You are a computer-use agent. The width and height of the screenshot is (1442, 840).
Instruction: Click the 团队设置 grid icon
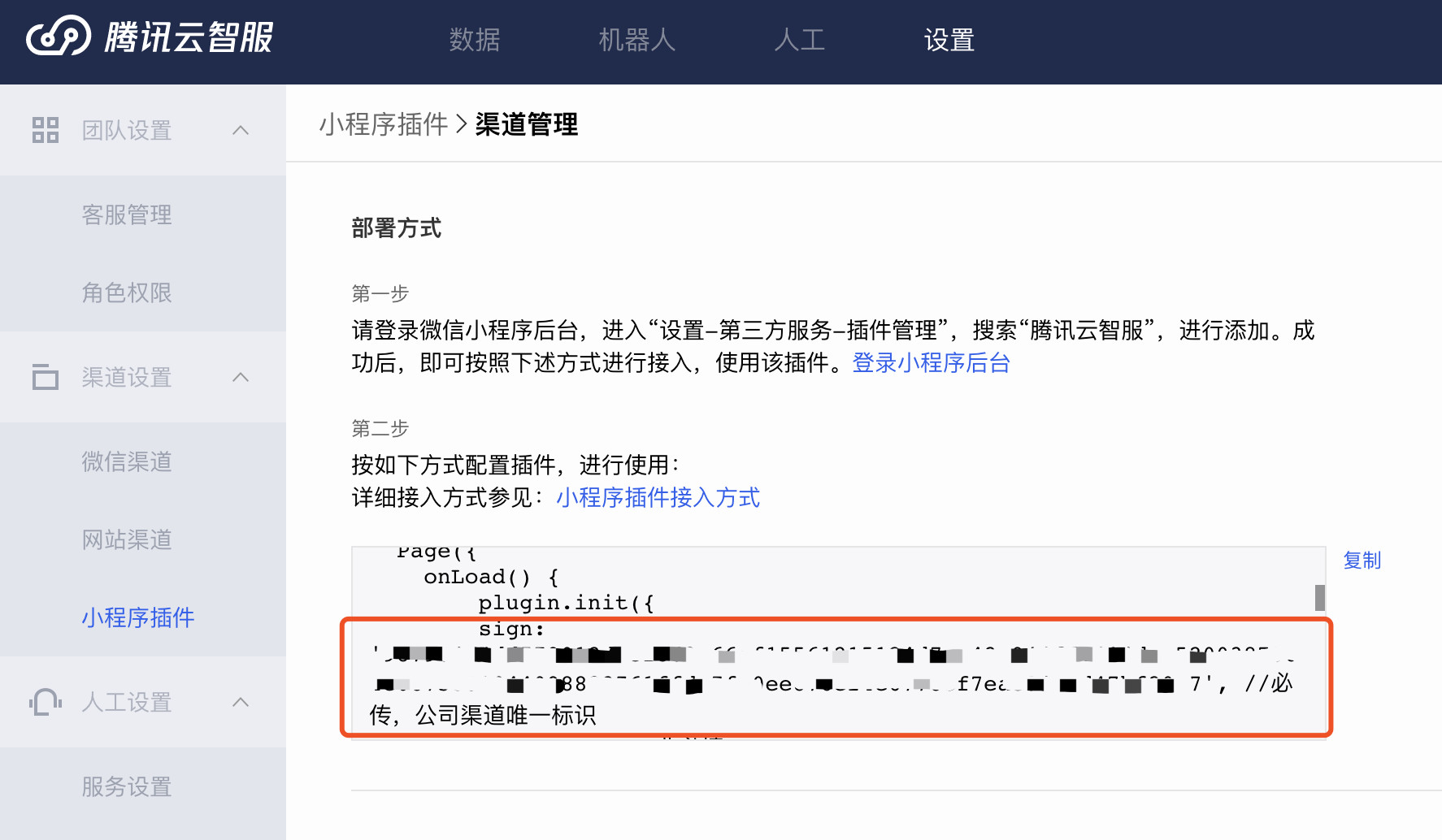46,130
